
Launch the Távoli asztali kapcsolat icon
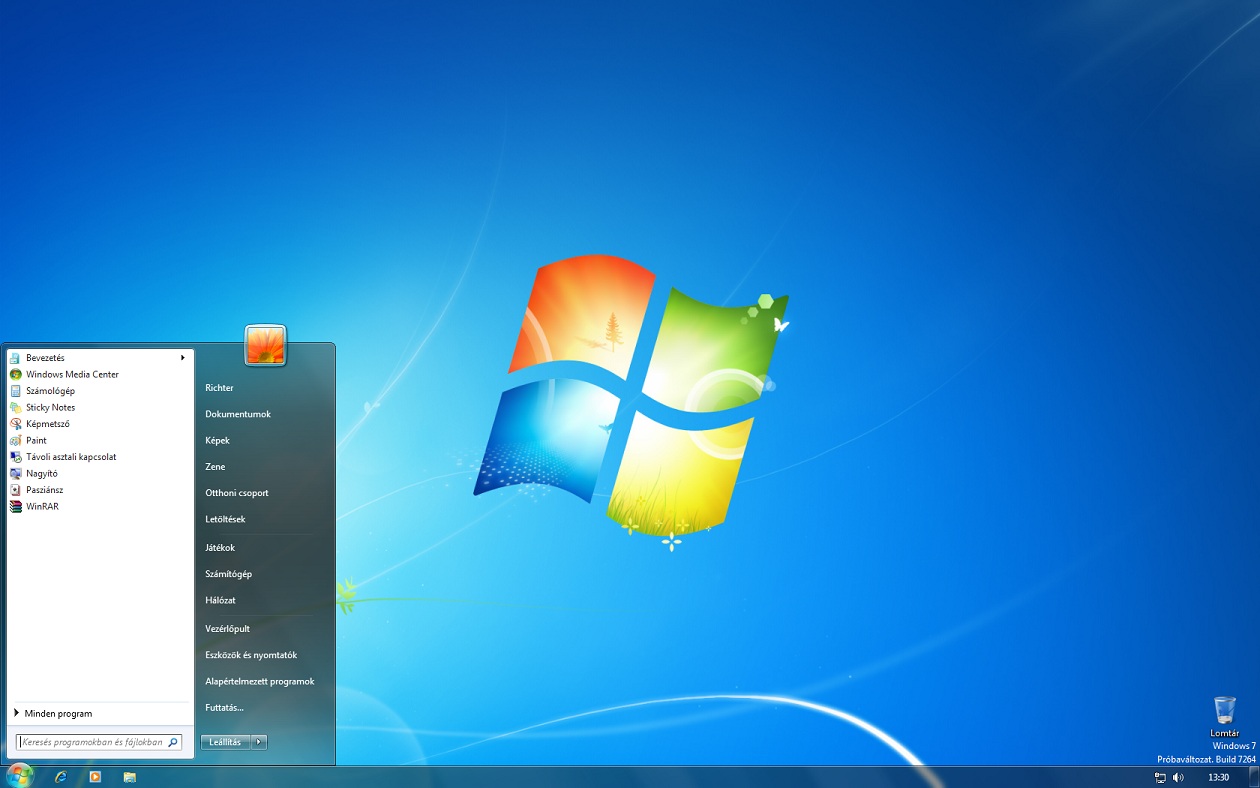click(x=16, y=457)
